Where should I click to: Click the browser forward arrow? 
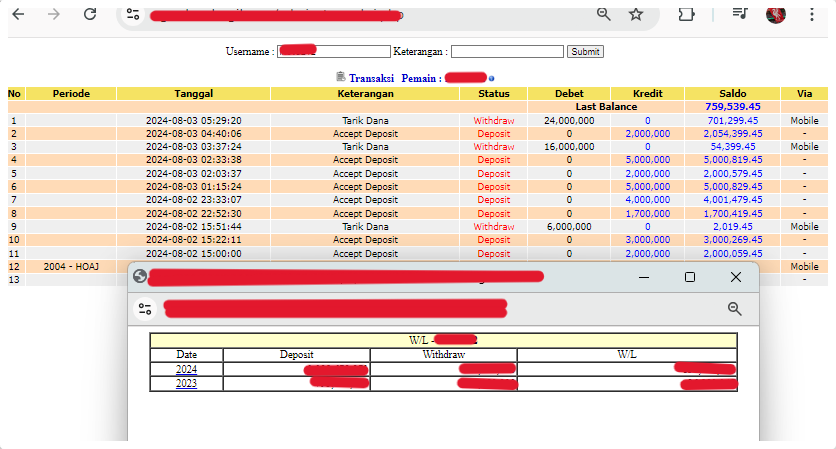coord(54,14)
